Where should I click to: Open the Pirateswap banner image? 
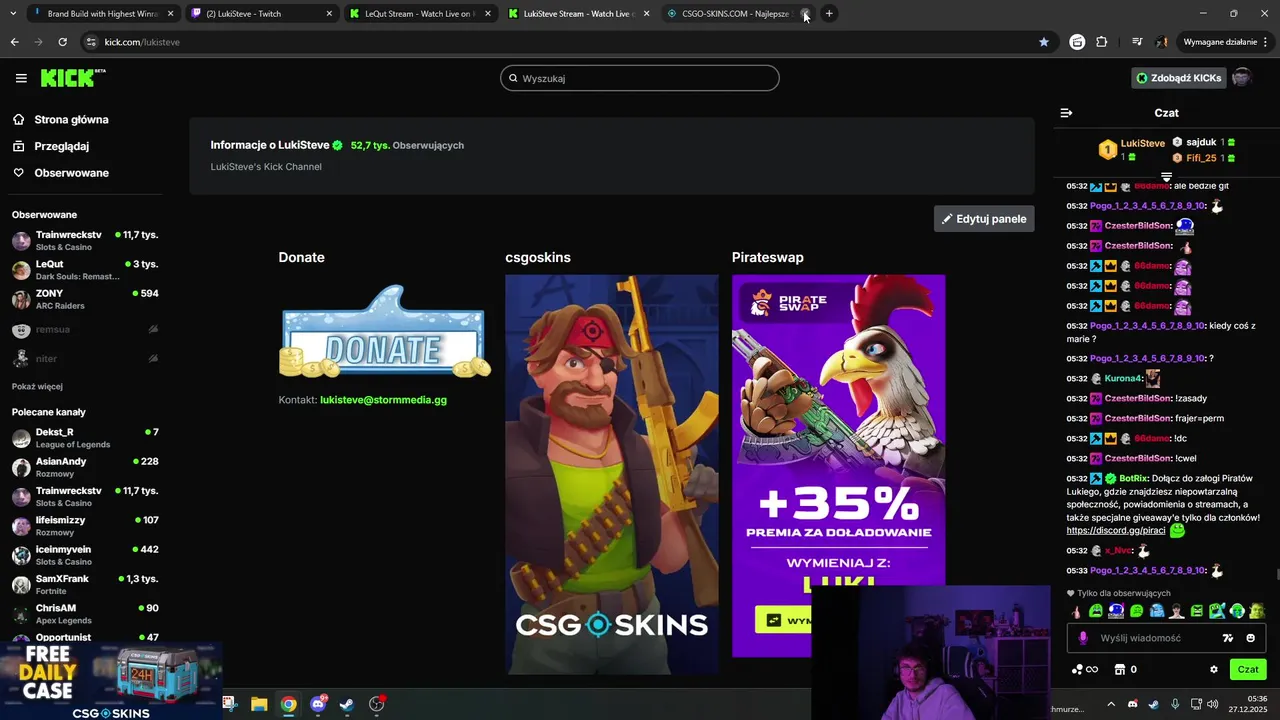pos(838,466)
